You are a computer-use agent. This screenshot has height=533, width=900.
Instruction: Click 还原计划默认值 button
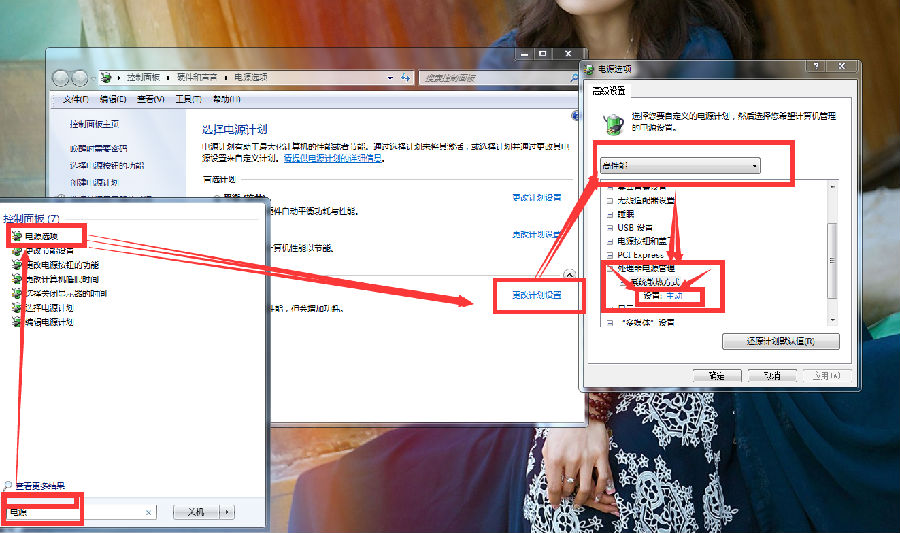[780, 342]
